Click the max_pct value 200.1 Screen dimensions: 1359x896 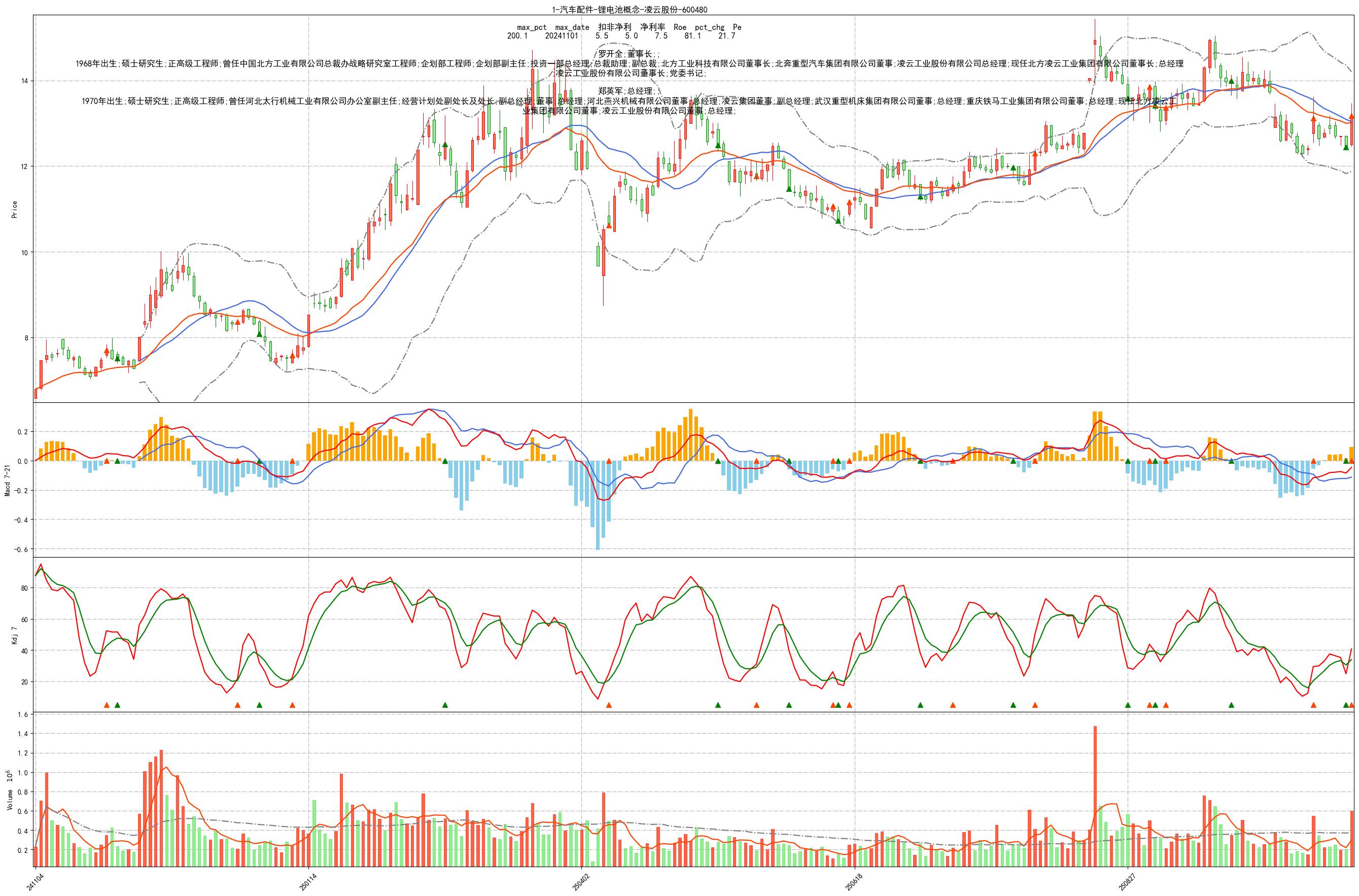517,36
